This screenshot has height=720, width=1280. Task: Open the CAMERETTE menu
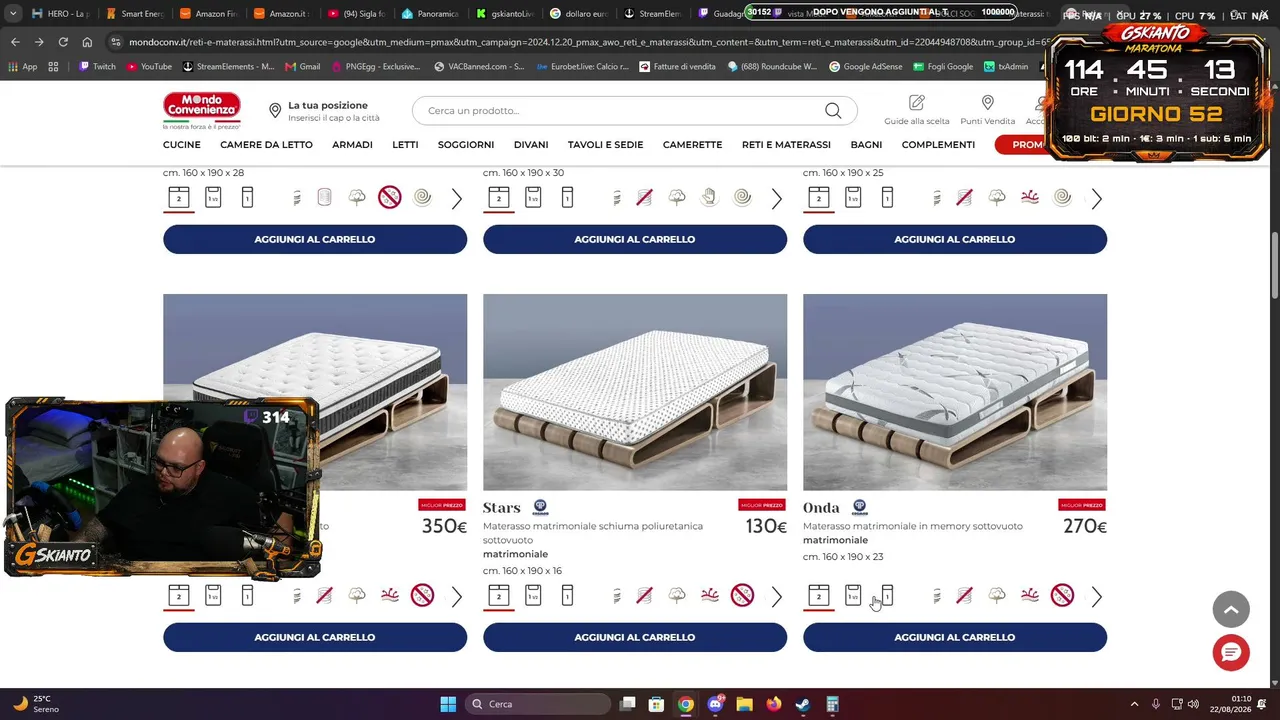pyautogui.click(x=692, y=145)
